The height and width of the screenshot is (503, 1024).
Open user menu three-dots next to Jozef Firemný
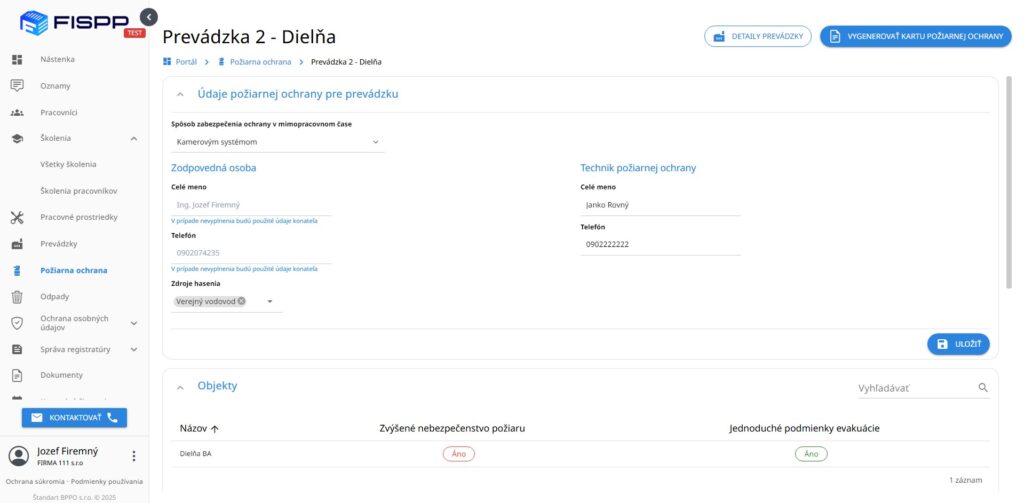(x=134, y=456)
